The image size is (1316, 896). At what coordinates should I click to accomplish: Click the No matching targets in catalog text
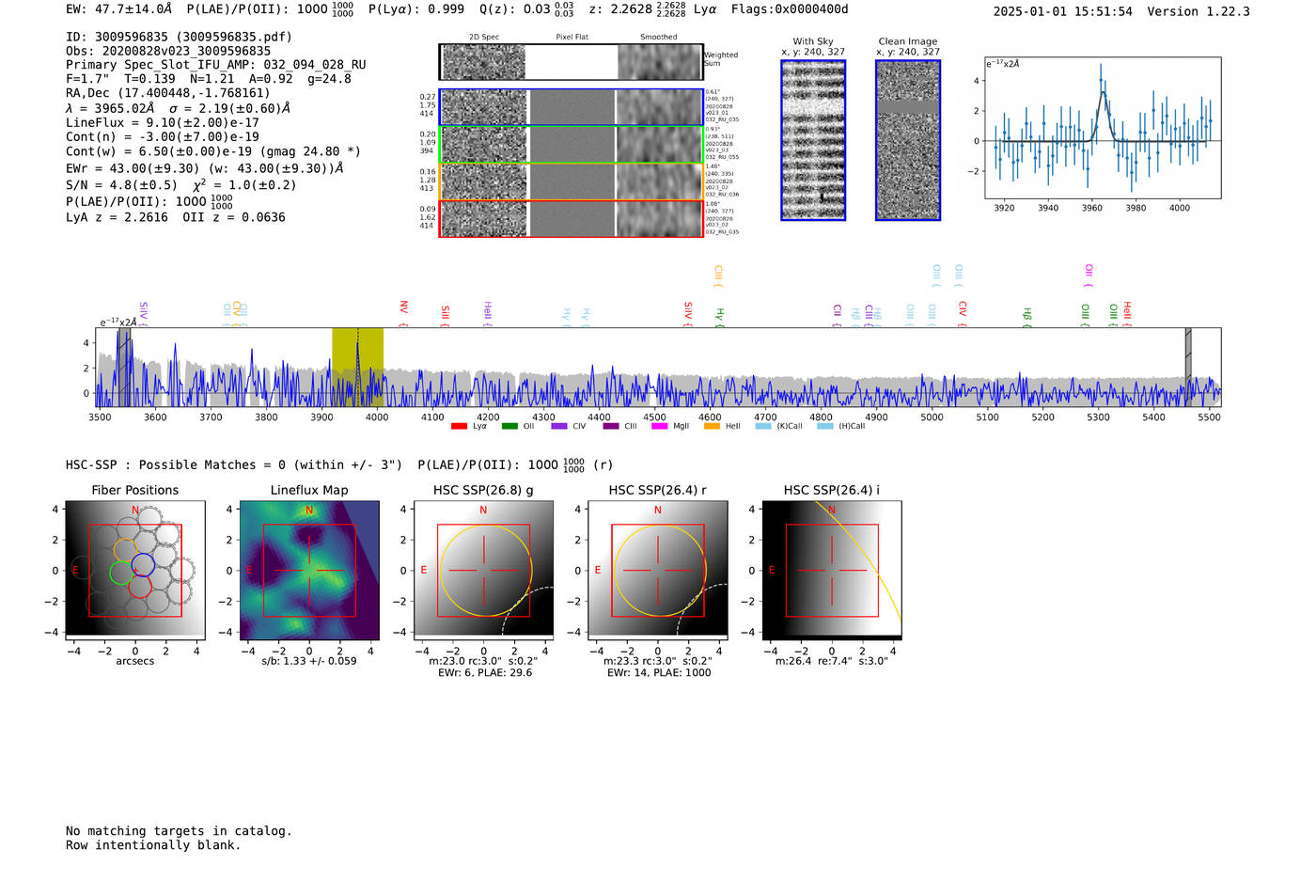click(179, 831)
